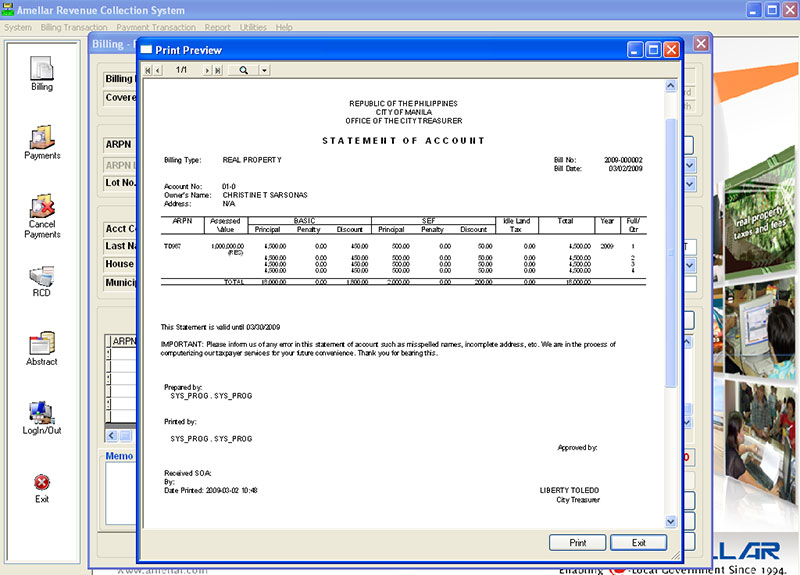Viewport: 800px width, 575px height.
Task: Click left scroll arrow in Billing grid
Action: pyautogui.click(x=112, y=436)
